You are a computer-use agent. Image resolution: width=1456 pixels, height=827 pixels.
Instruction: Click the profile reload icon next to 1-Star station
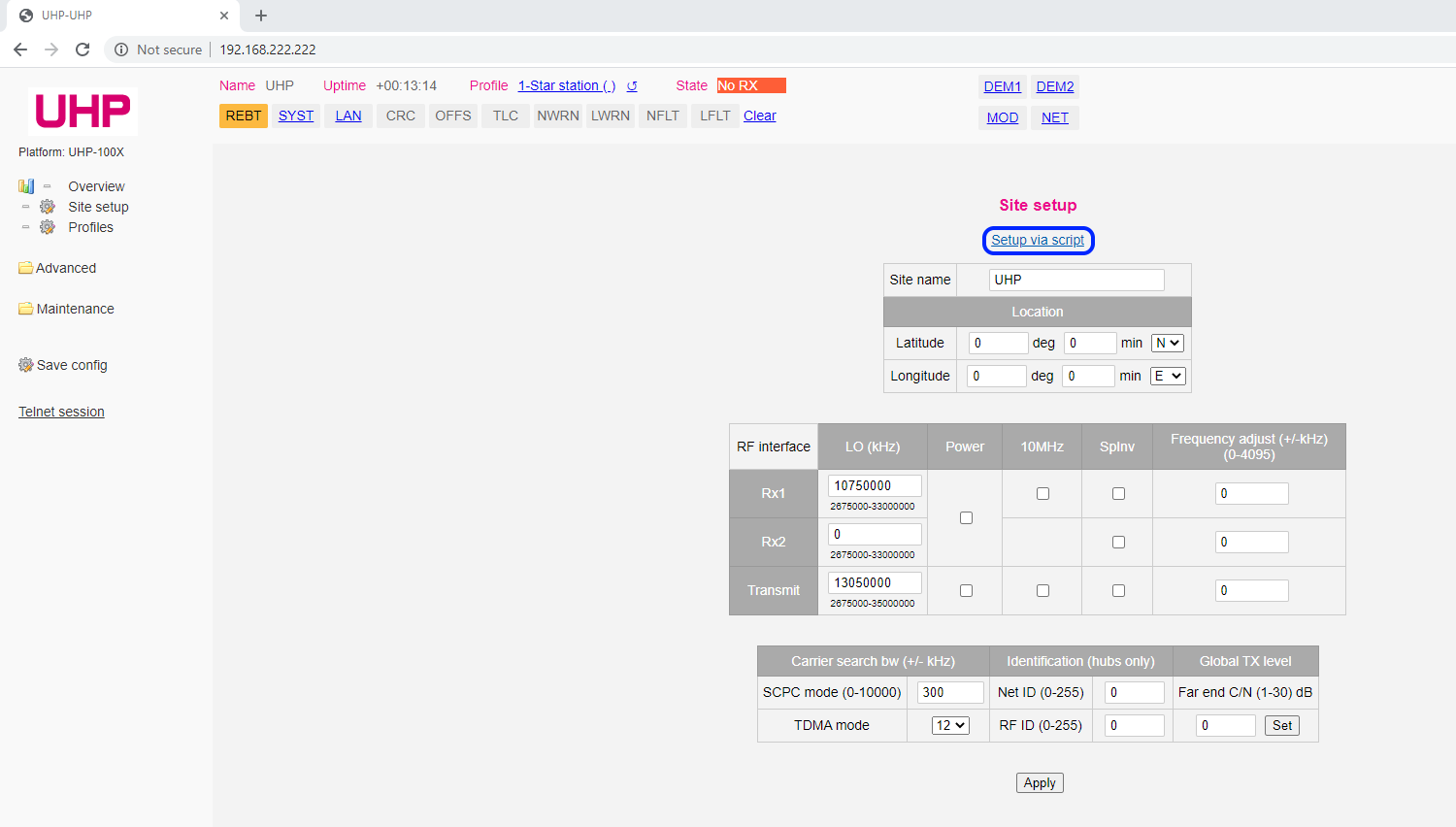(x=632, y=86)
